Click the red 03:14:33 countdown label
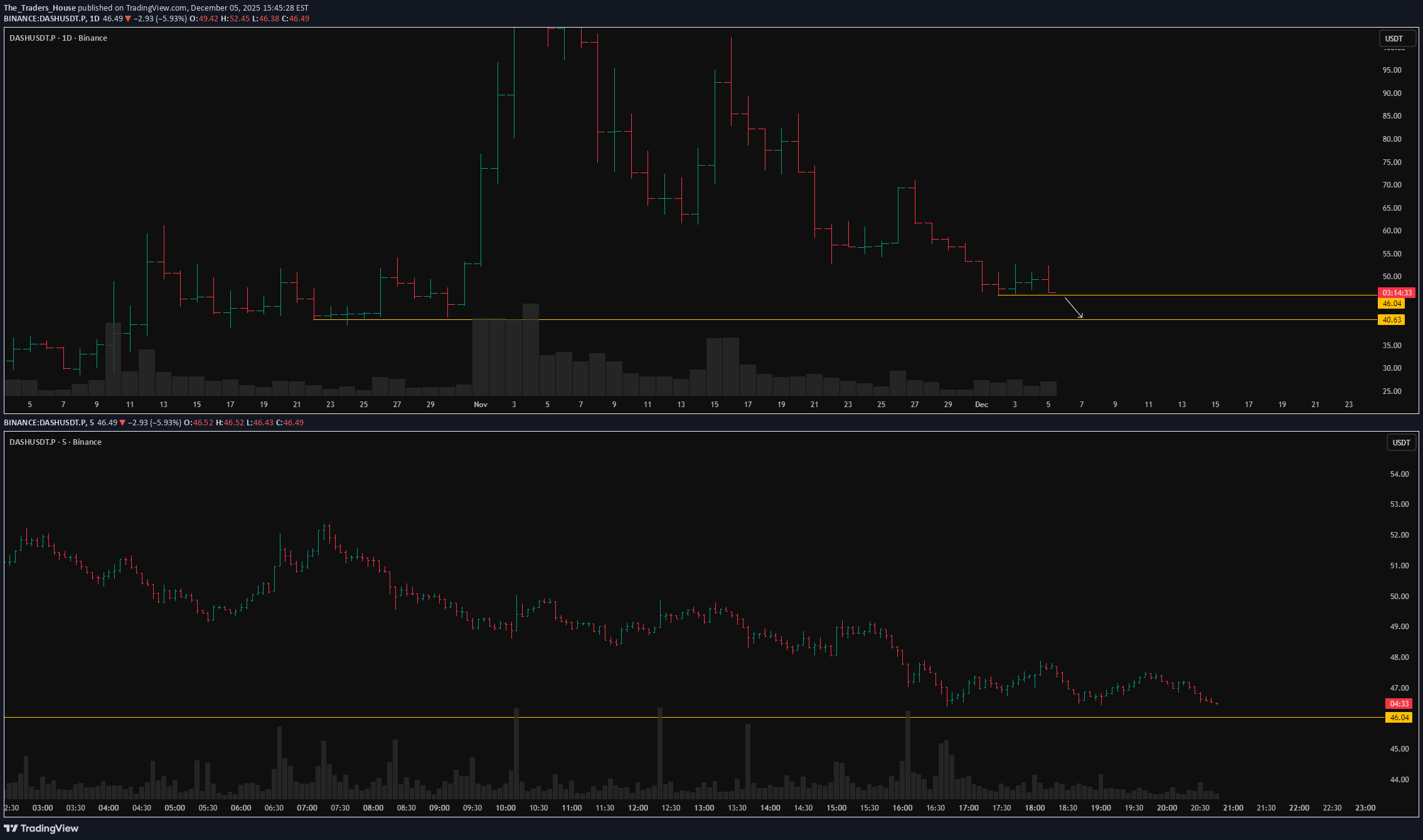 pos(1397,293)
